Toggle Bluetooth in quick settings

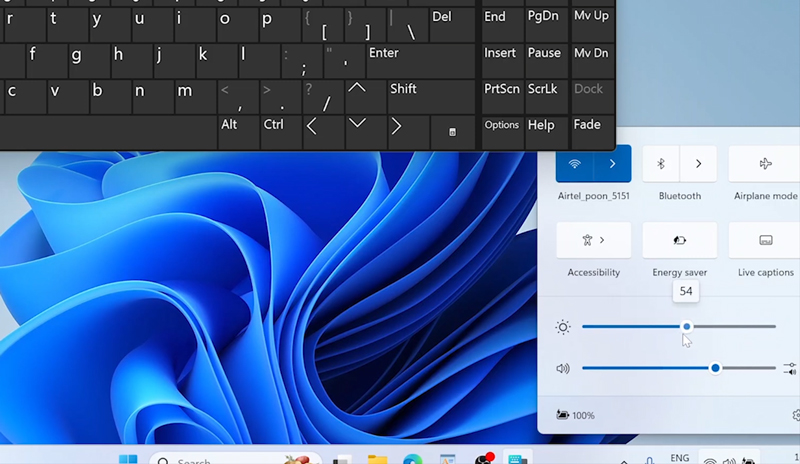(x=661, y=164)
